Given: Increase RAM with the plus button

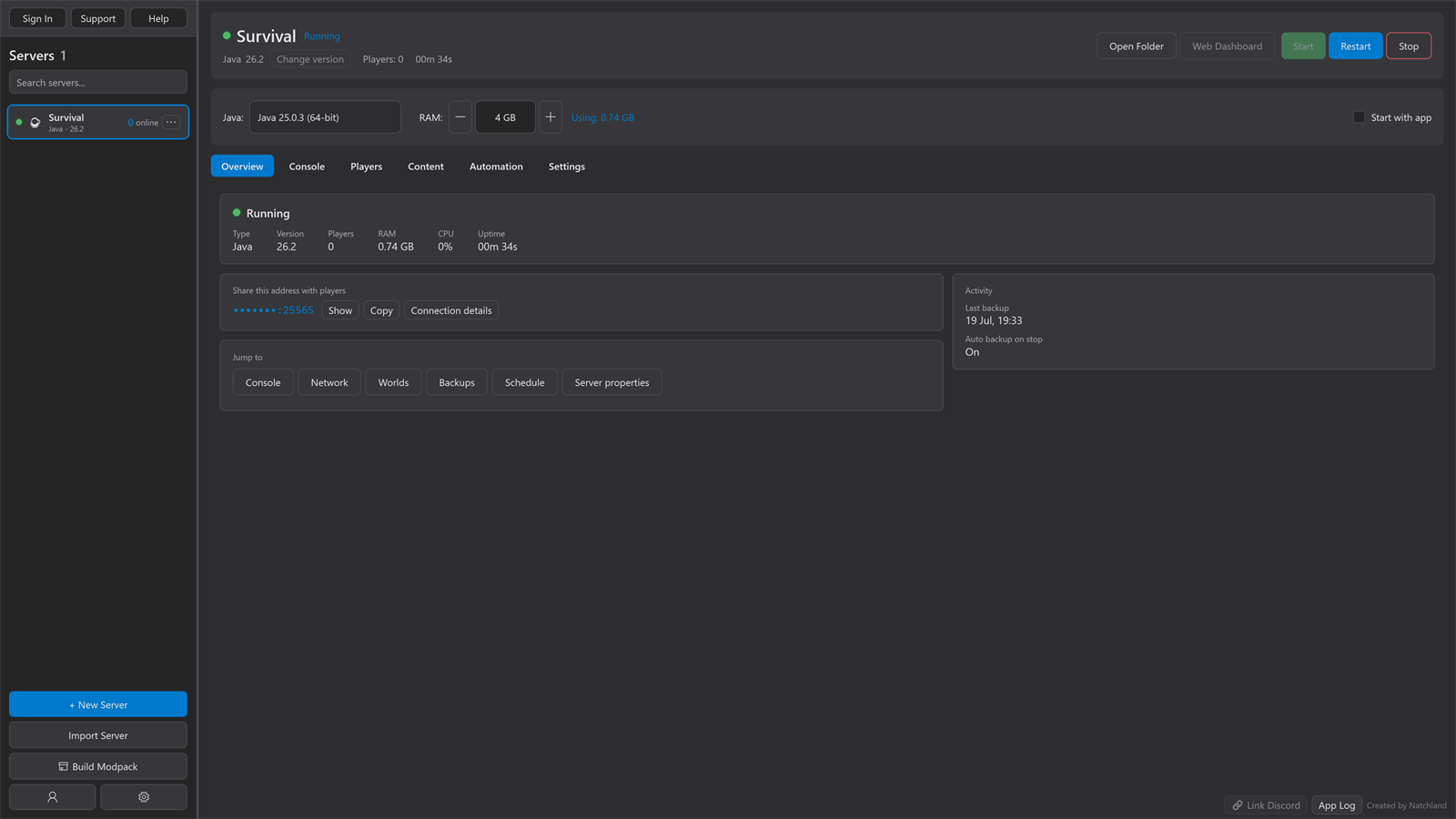Looking at the screenshot, I should [x=551, y=117].
